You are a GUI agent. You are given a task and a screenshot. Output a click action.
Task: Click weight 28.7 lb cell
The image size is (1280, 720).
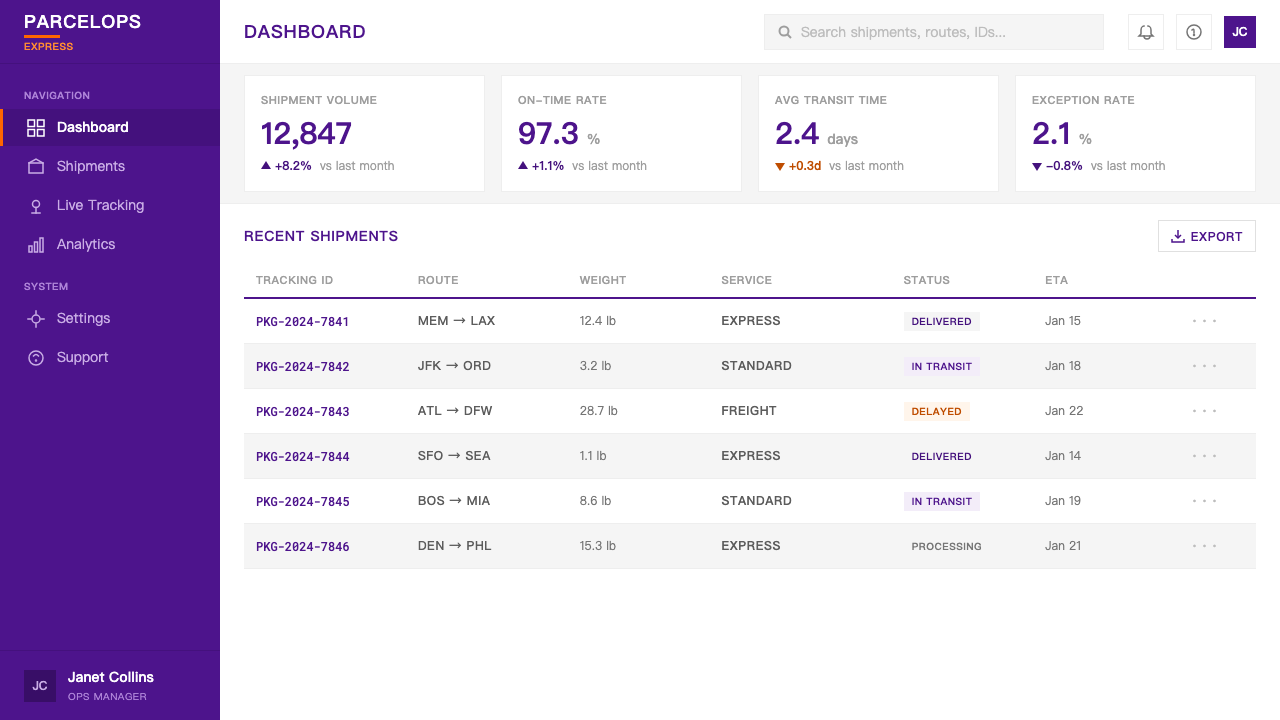[x=599, y=411]
